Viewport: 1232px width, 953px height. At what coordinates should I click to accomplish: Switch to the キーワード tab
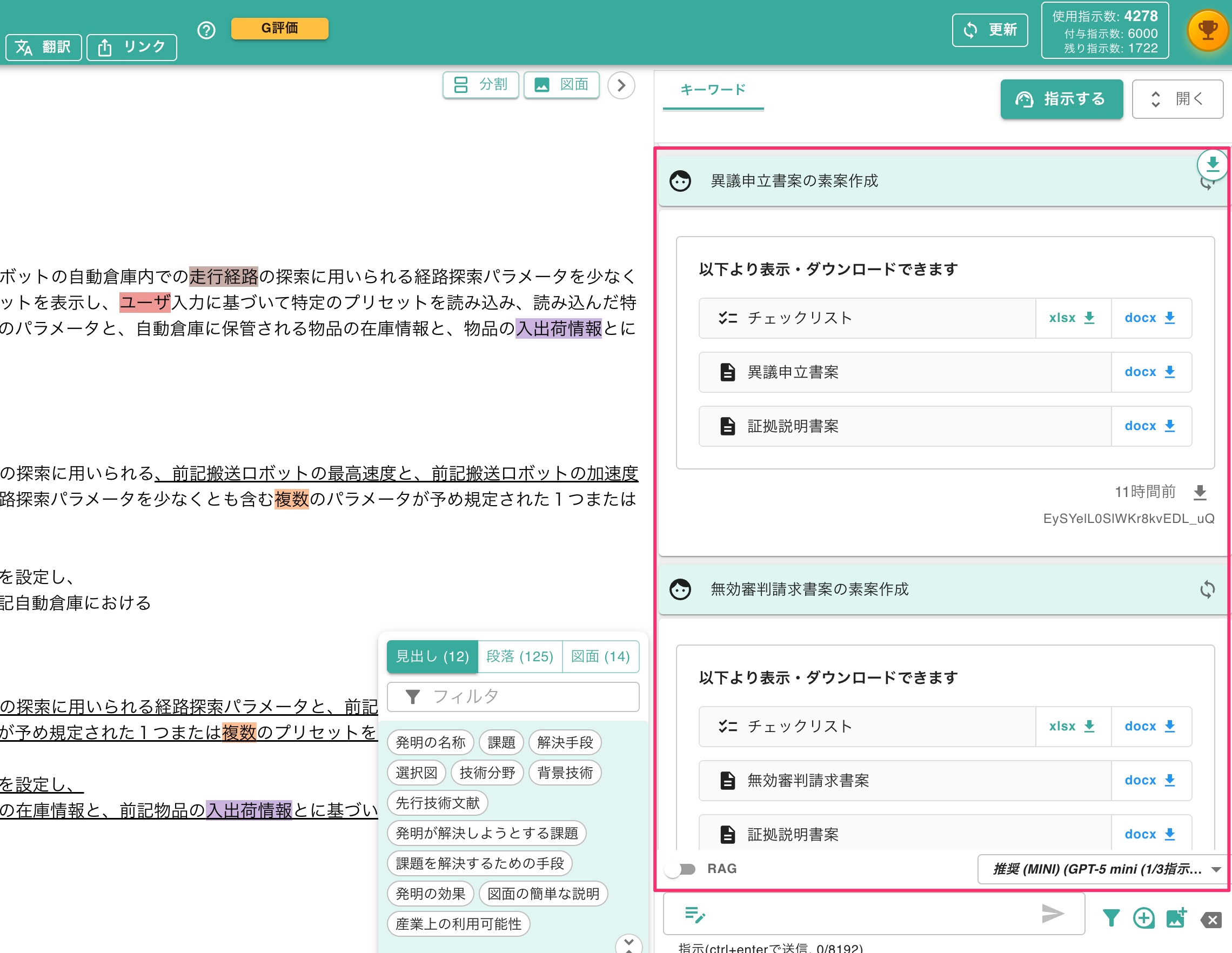tap(713, 90)
